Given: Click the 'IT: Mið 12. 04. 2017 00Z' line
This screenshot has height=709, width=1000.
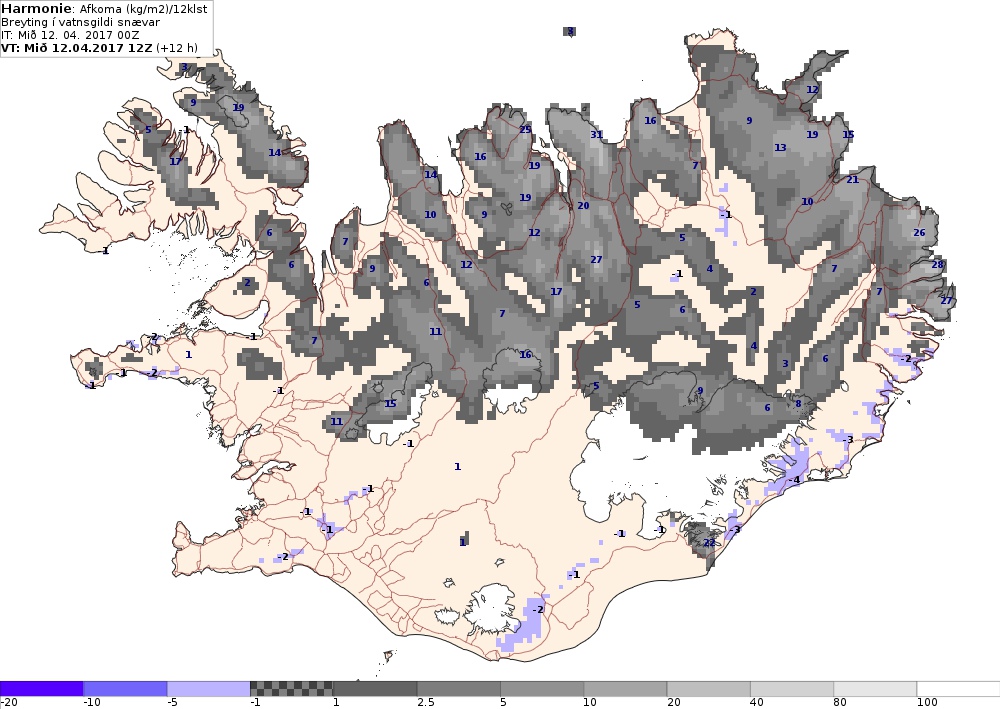Looking at the screenshot, I should click(x=70, y=35).
